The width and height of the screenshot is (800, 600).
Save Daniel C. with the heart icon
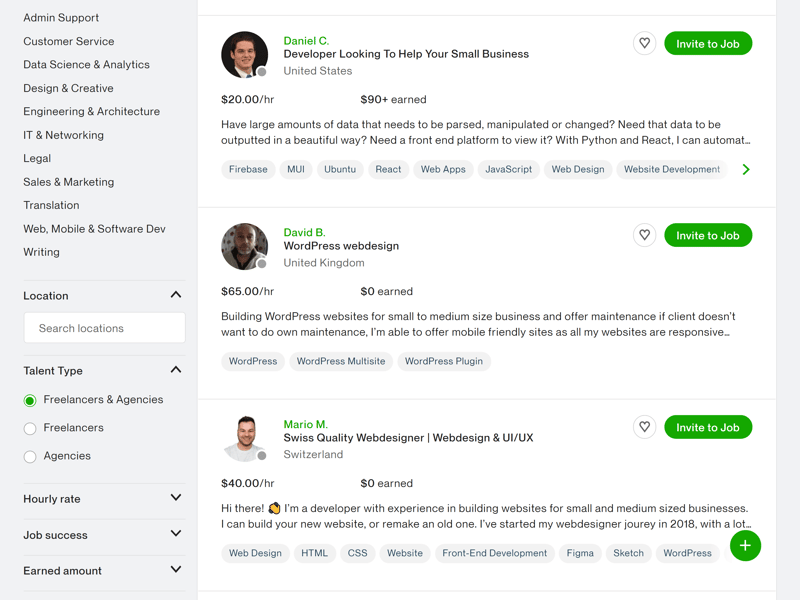click(x=644, y=43)
